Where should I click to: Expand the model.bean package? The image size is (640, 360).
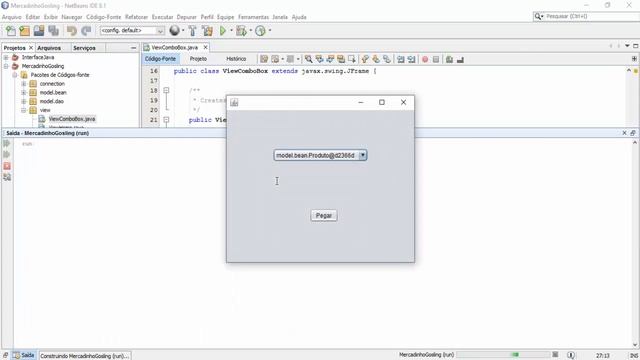tap(24, 93)
